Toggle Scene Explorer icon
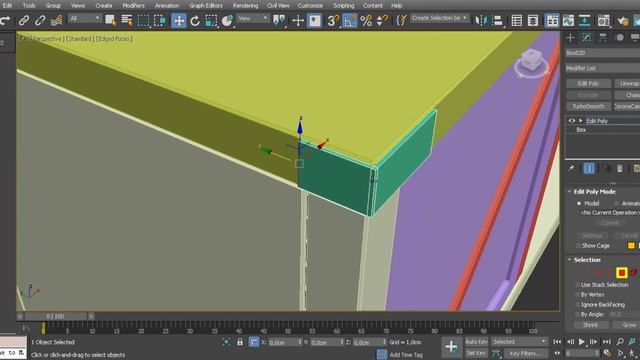This screenshot has height=360, width=640. click(517, 20)
